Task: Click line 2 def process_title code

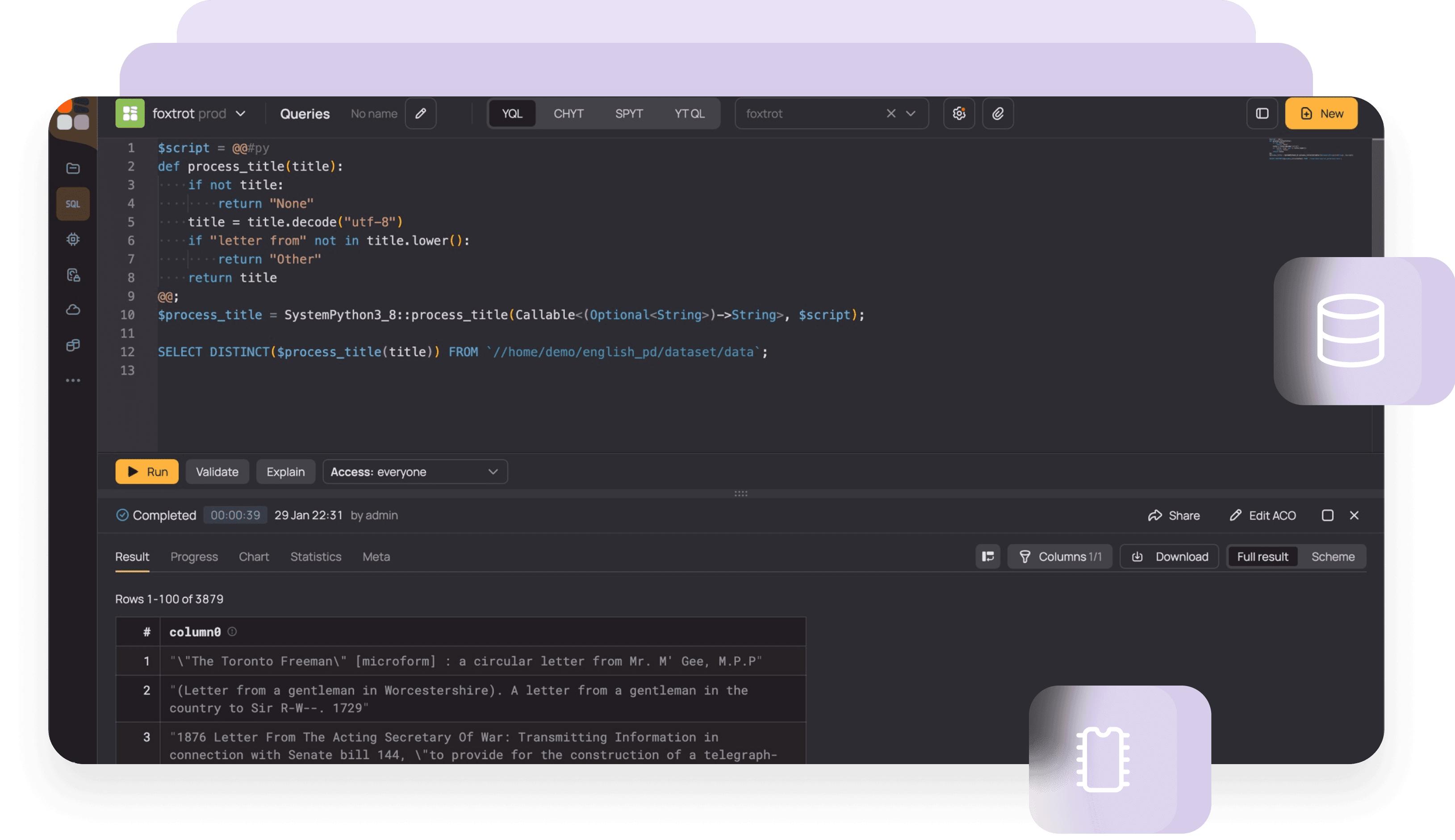Action: point(250,166)
